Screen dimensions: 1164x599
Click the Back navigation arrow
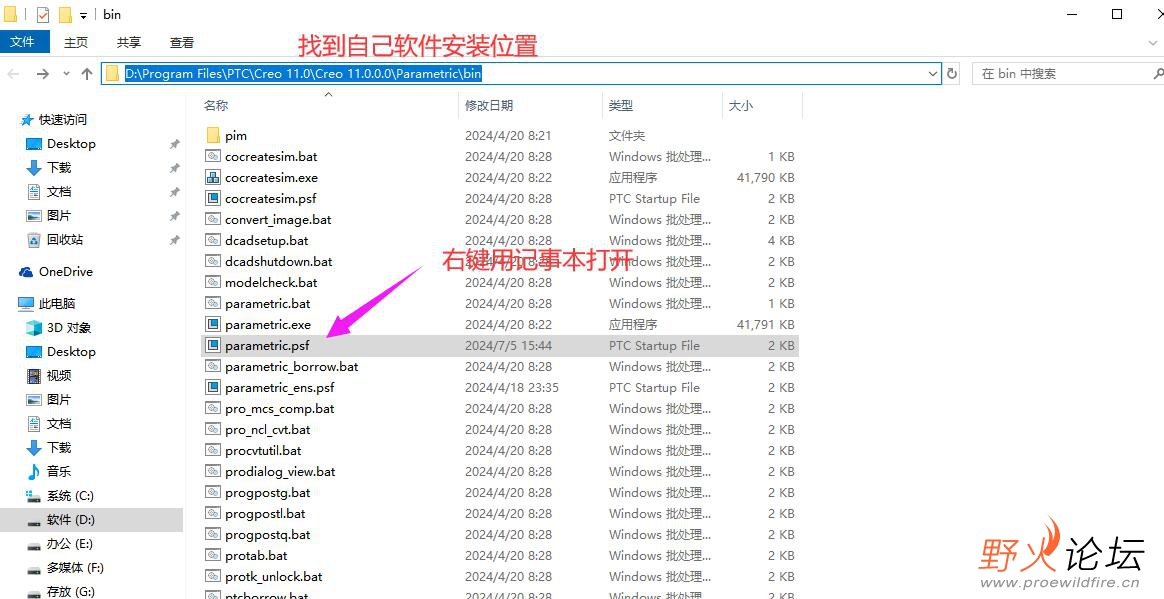pos(13,73)
